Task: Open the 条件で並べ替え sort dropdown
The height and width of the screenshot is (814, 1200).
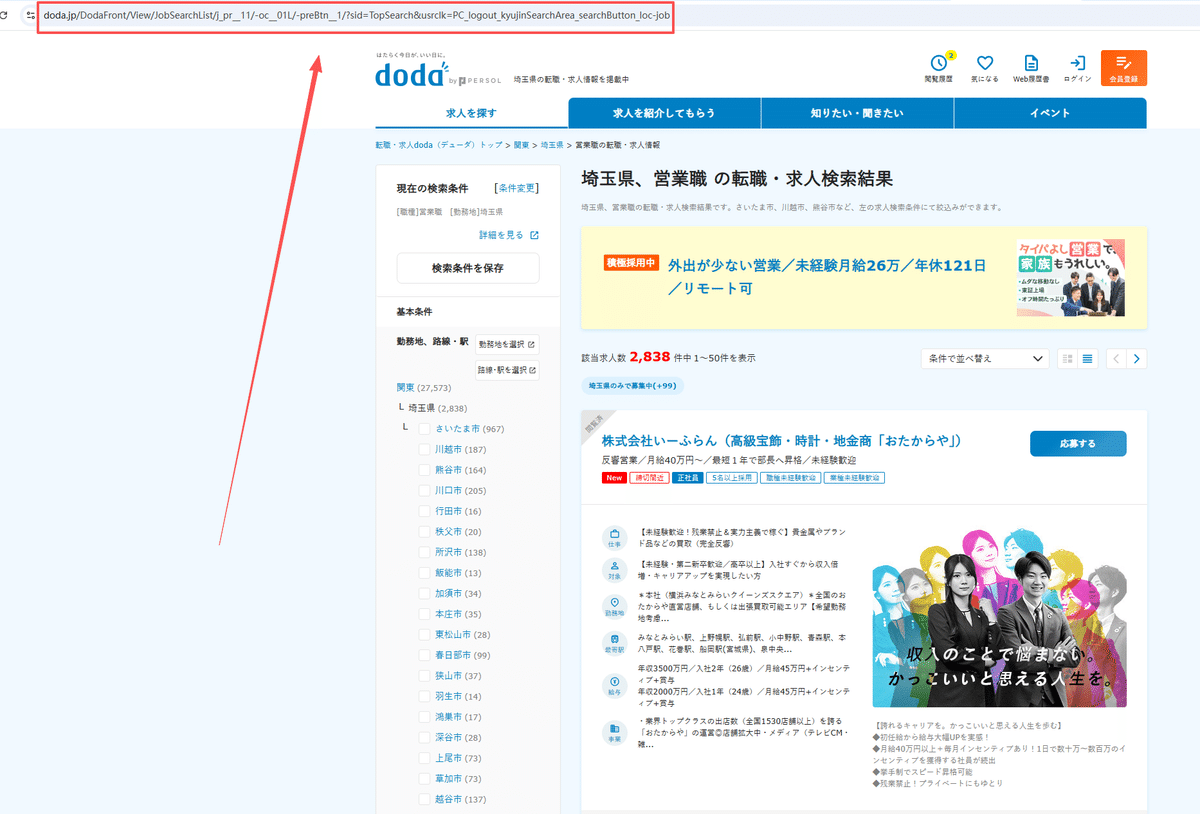Action: [985, 359]
